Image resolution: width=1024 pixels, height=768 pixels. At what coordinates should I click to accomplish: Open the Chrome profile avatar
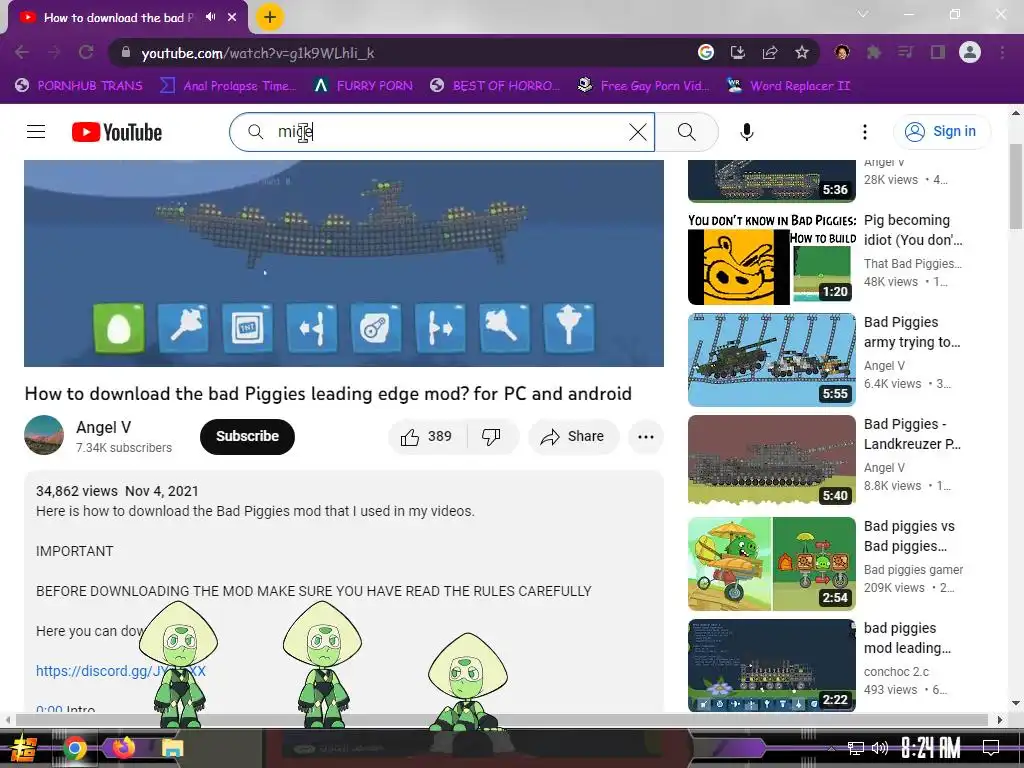point(970,52)
